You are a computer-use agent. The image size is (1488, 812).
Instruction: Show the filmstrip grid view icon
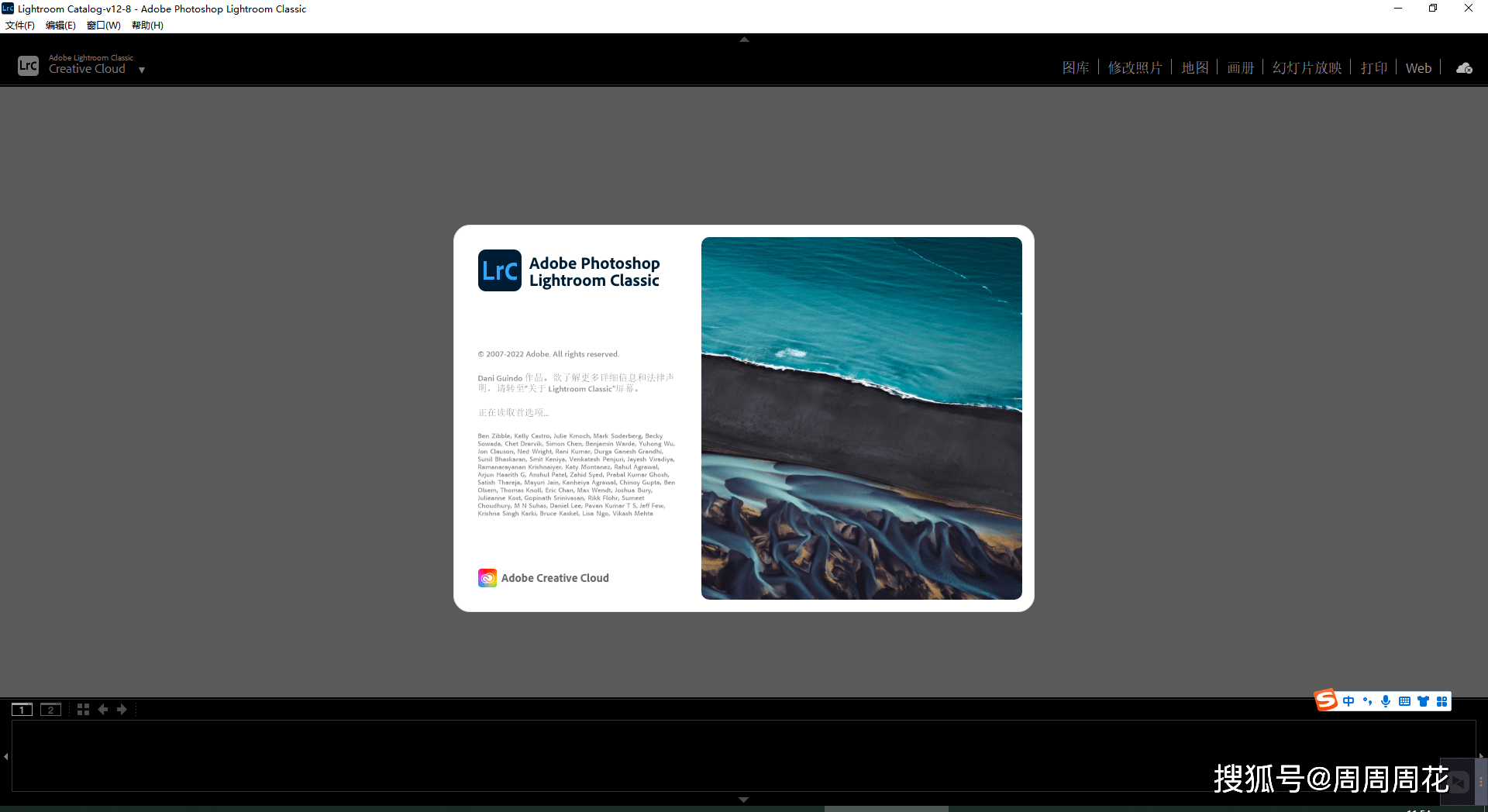tap(83, 709)
